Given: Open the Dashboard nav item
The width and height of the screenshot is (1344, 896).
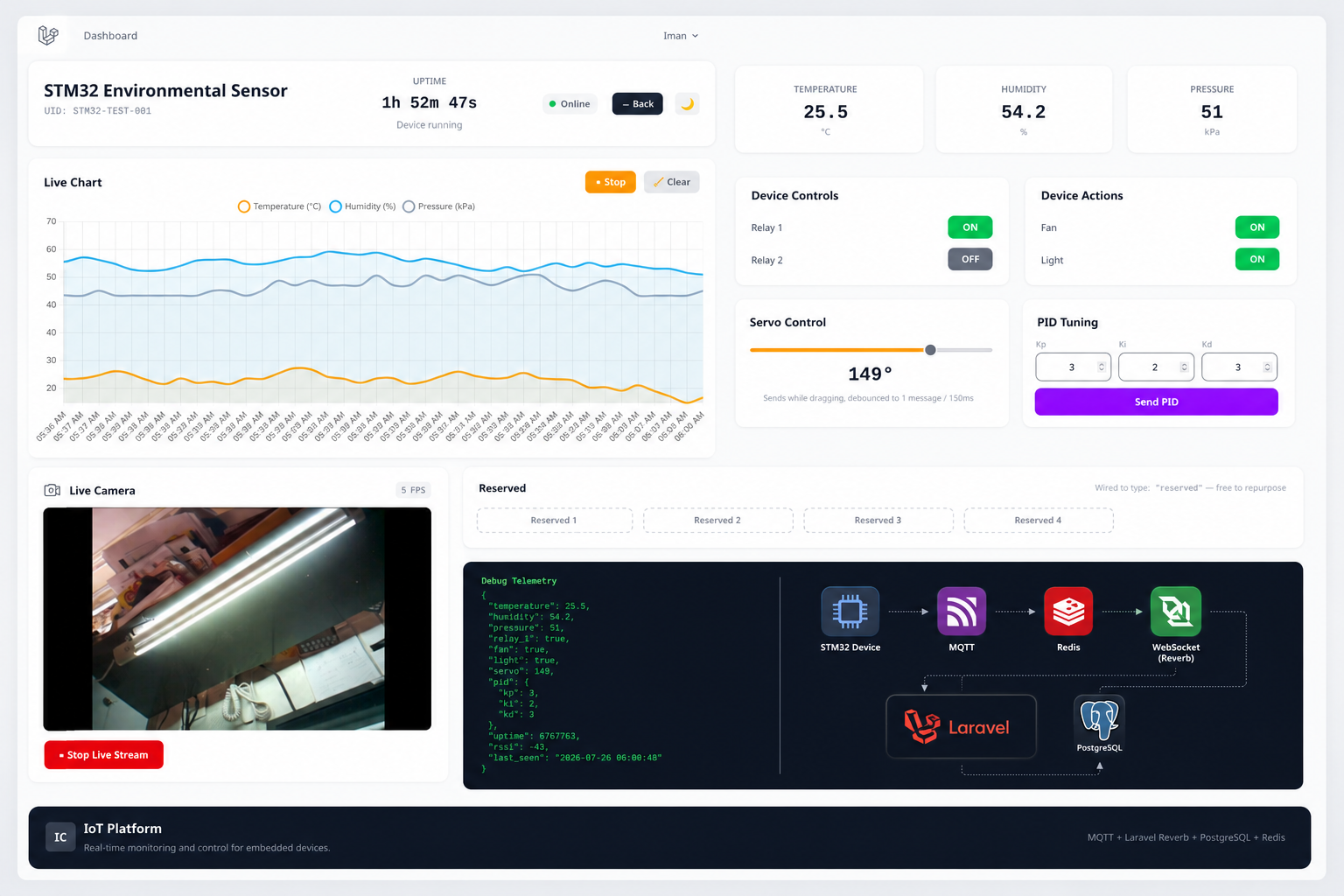Looking at the screenshot, I should (110, 36).
